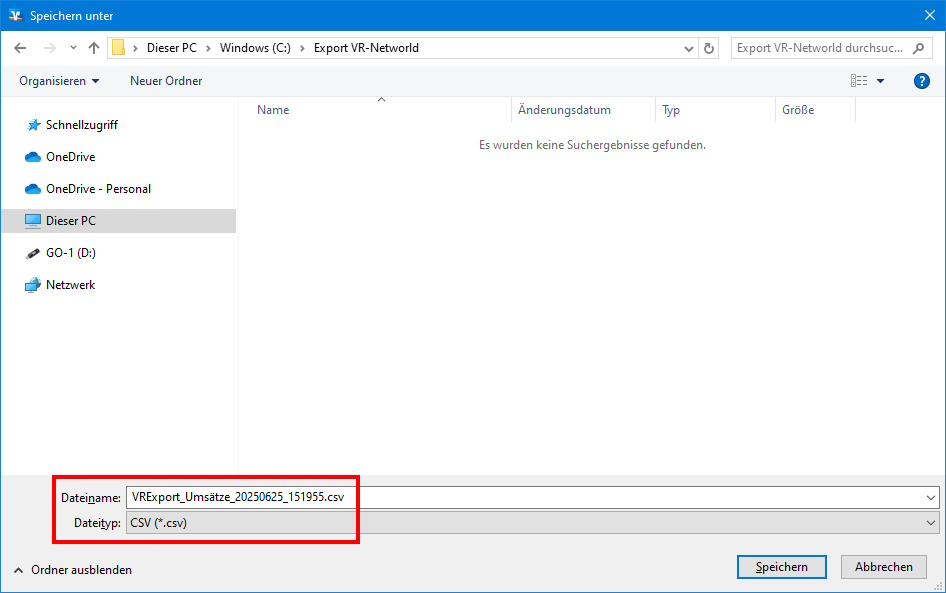This screenshot has width=946, height=593.
Task: Sort by the Typ column
Action: pyautogui.click(x=671, y=110)
